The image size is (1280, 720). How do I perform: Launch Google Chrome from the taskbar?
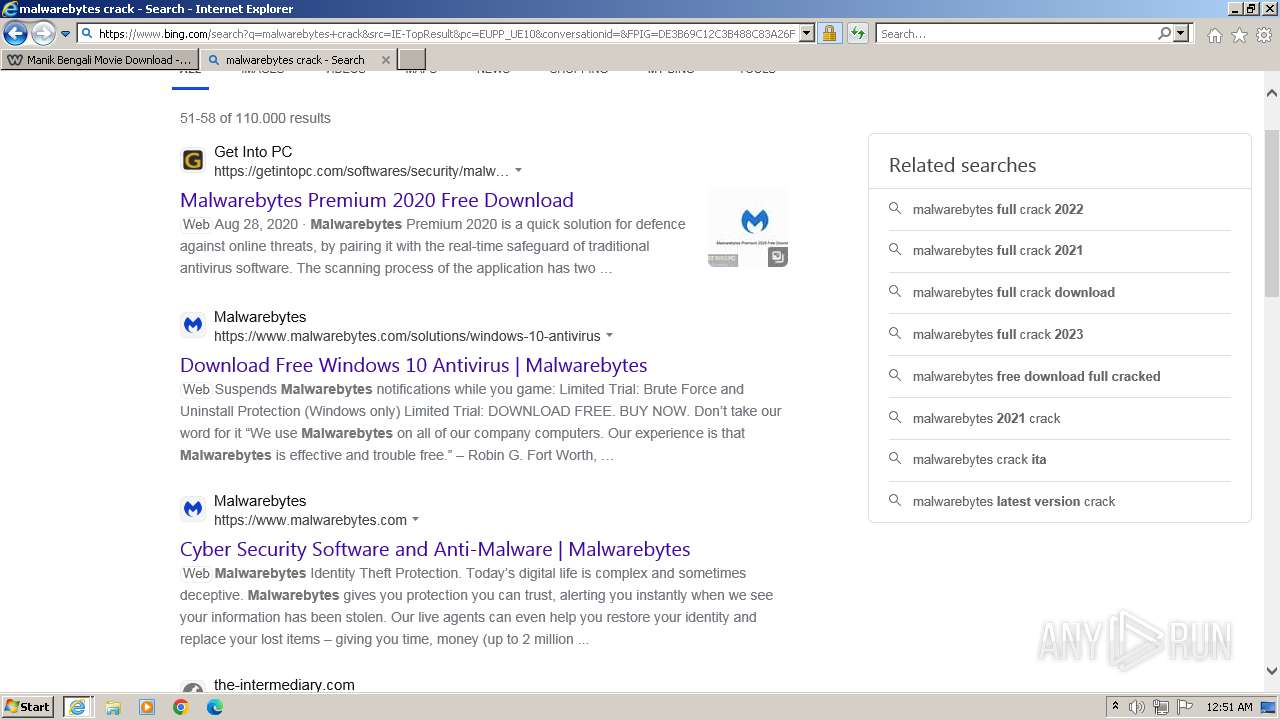point(181,707)
